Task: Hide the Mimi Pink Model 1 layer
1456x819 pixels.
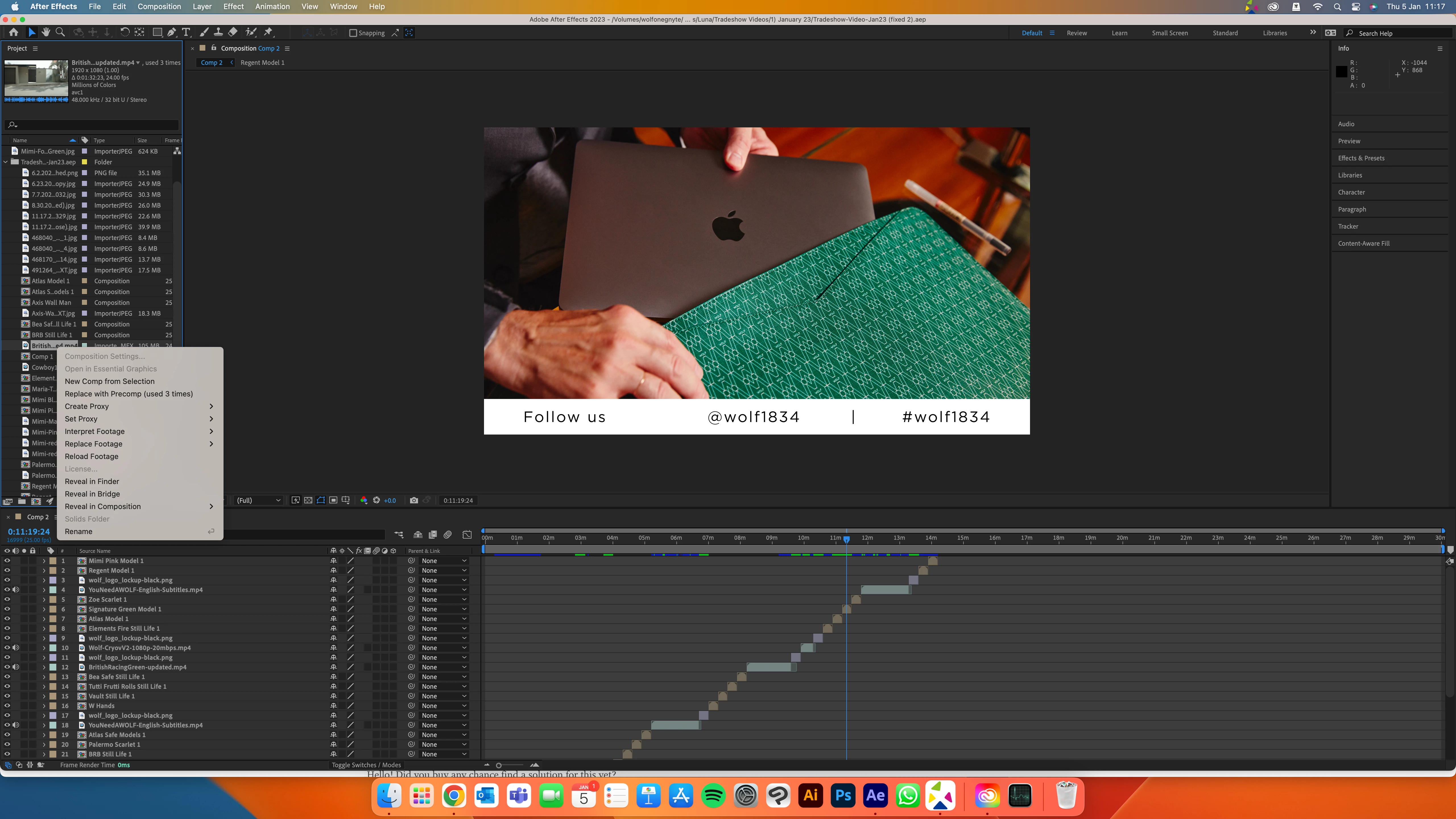Action: pos(7,561)
